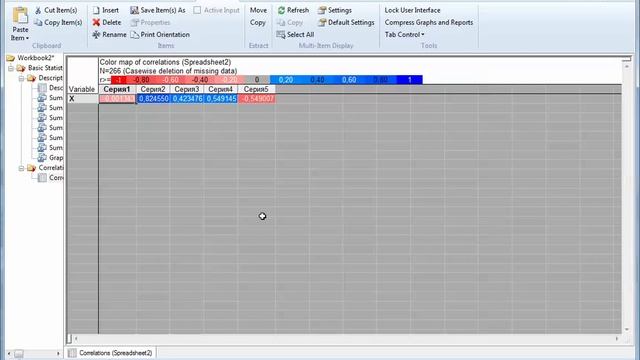Open the Paste Item dropdown arrow

coord(27,38)
